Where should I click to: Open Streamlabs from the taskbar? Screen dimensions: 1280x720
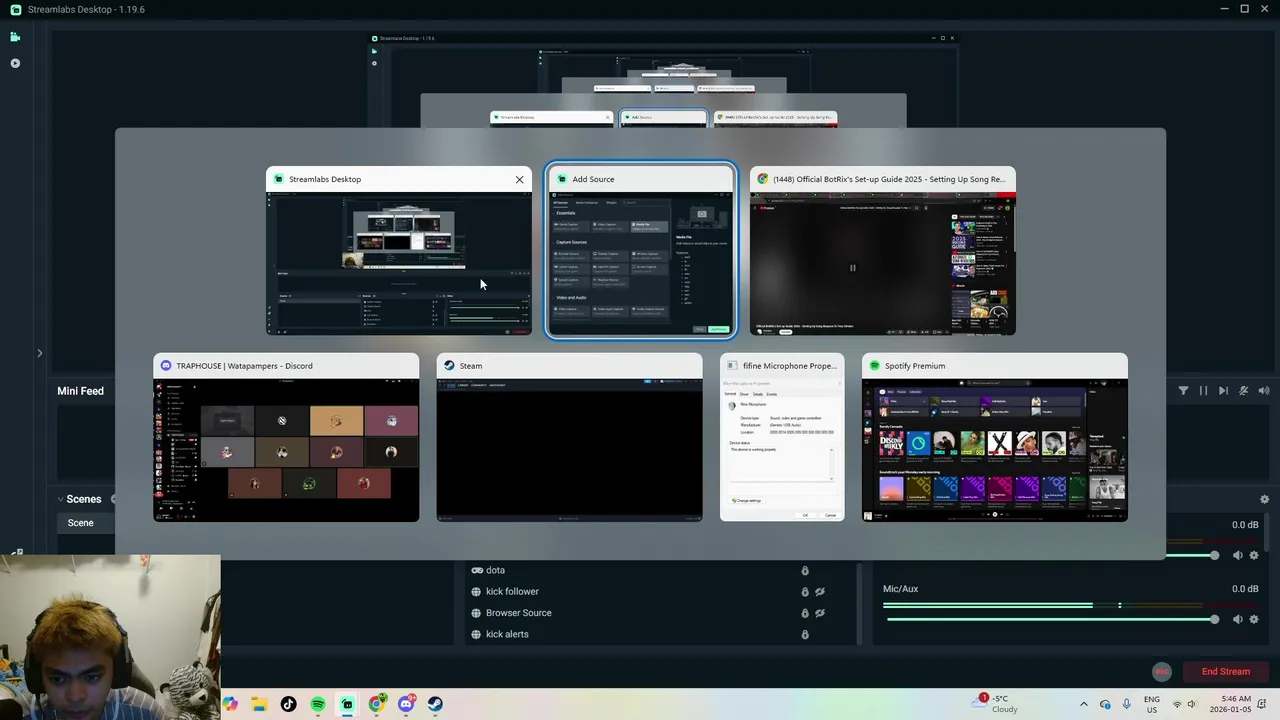click(347, 704)
